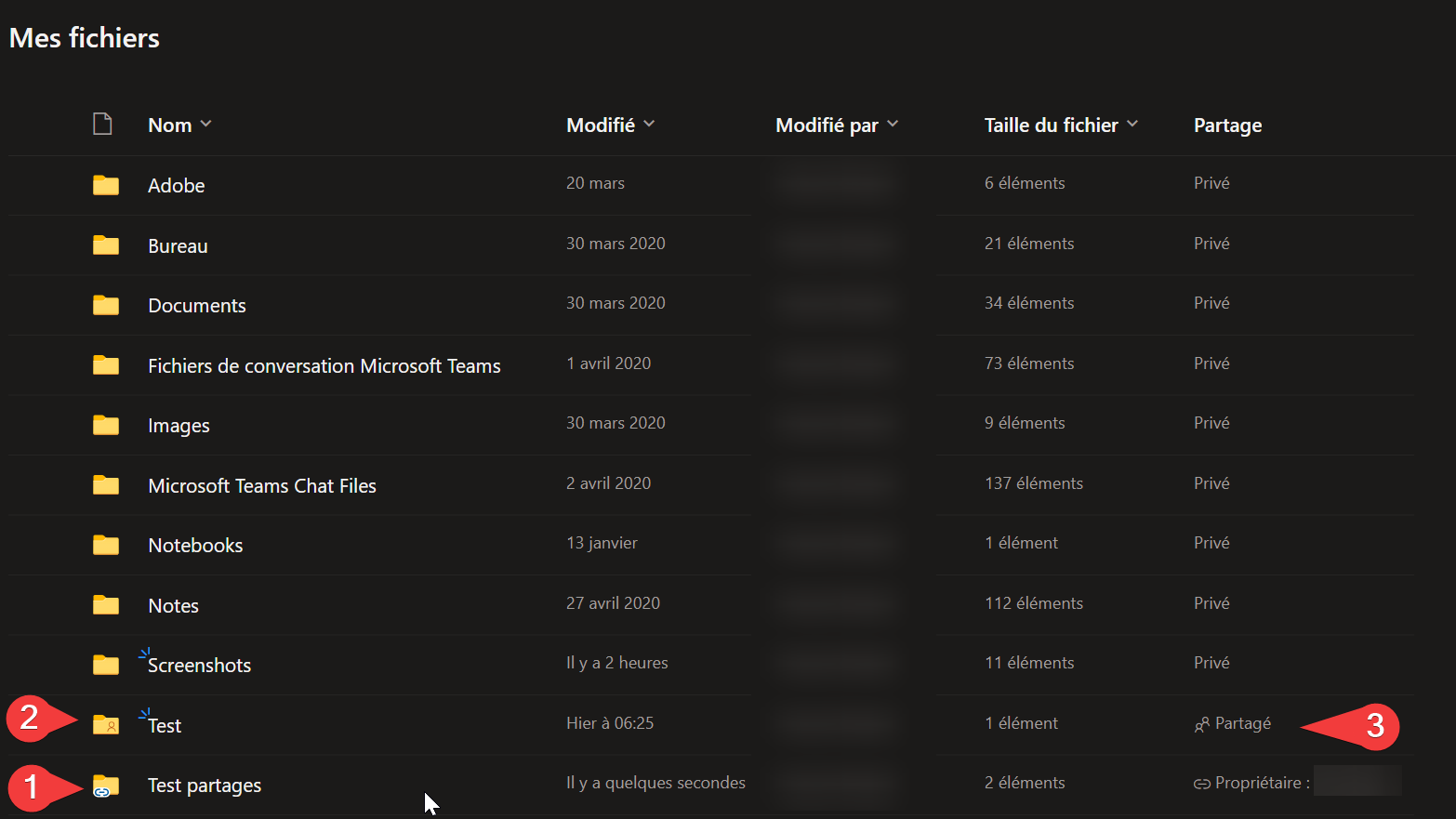
Task: Click the Adobe folder icon
Action: 105,185
